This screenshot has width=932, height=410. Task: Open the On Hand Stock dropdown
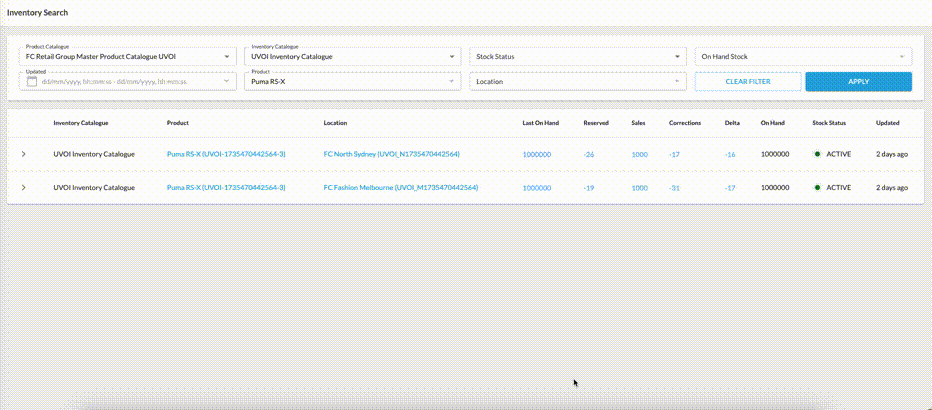pos(803,57)
